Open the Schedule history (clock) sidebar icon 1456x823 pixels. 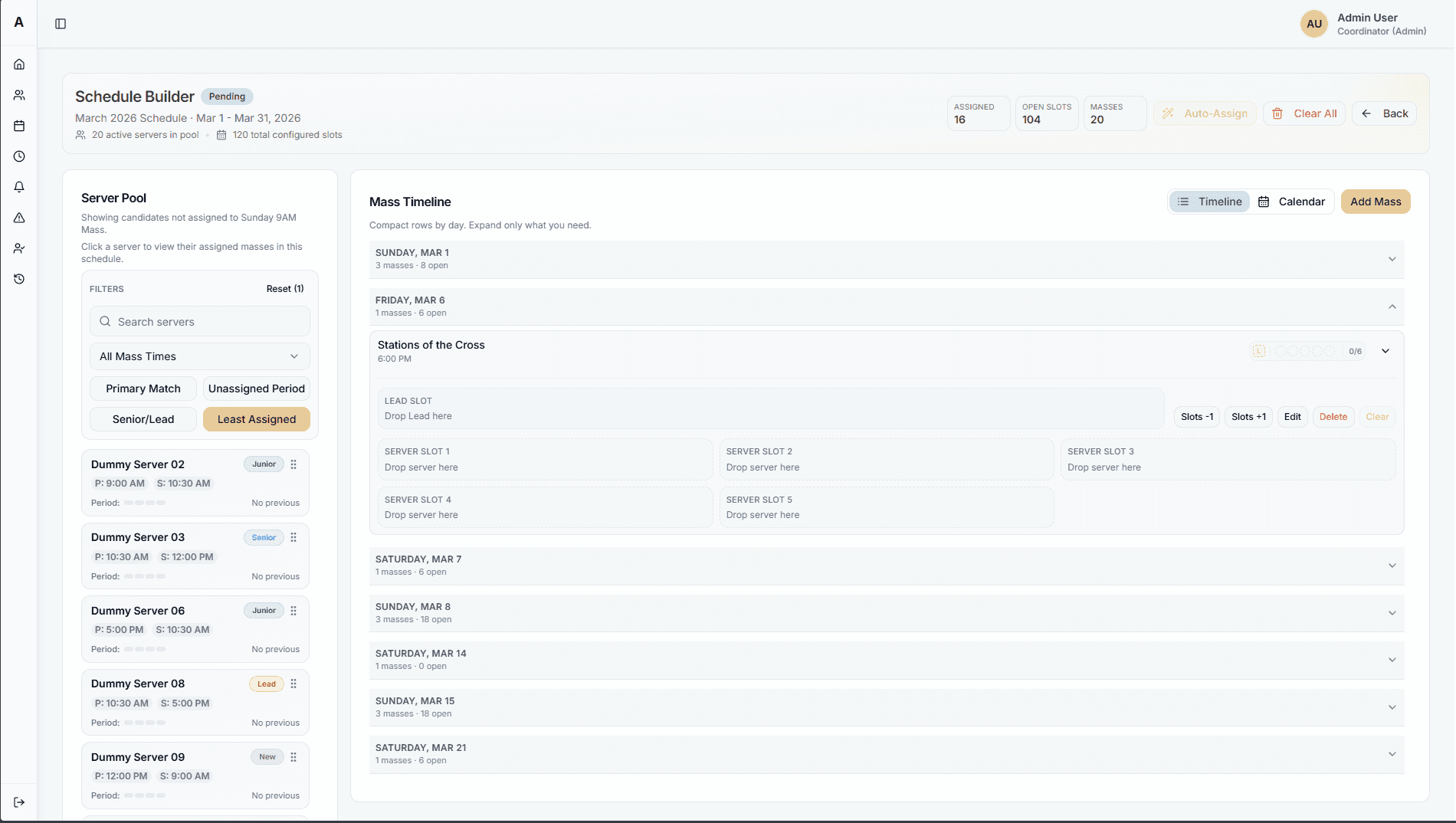[x=19, y=156]
